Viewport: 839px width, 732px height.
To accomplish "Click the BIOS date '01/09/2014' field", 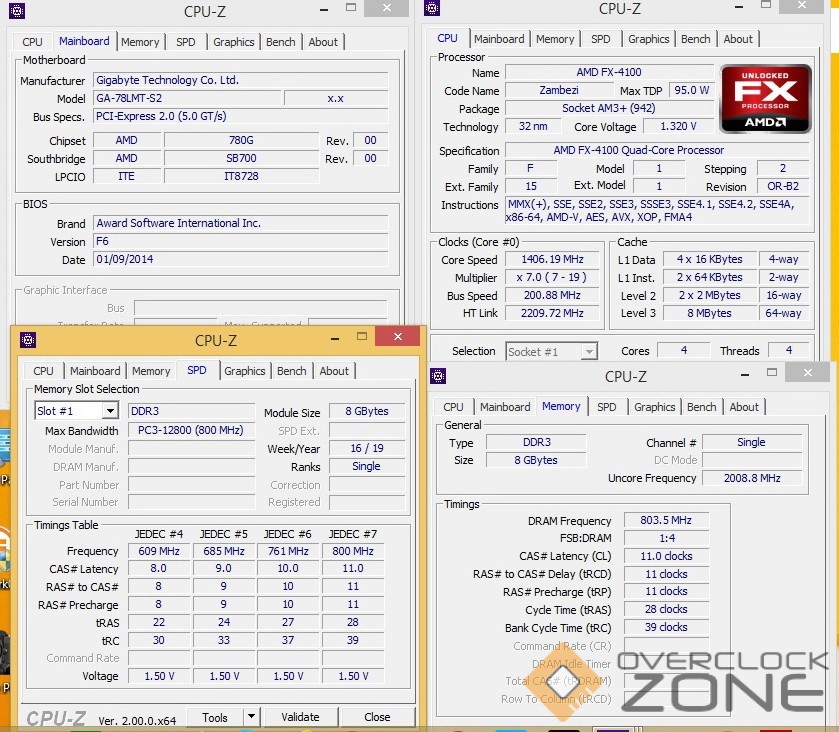I will [240, 259].
